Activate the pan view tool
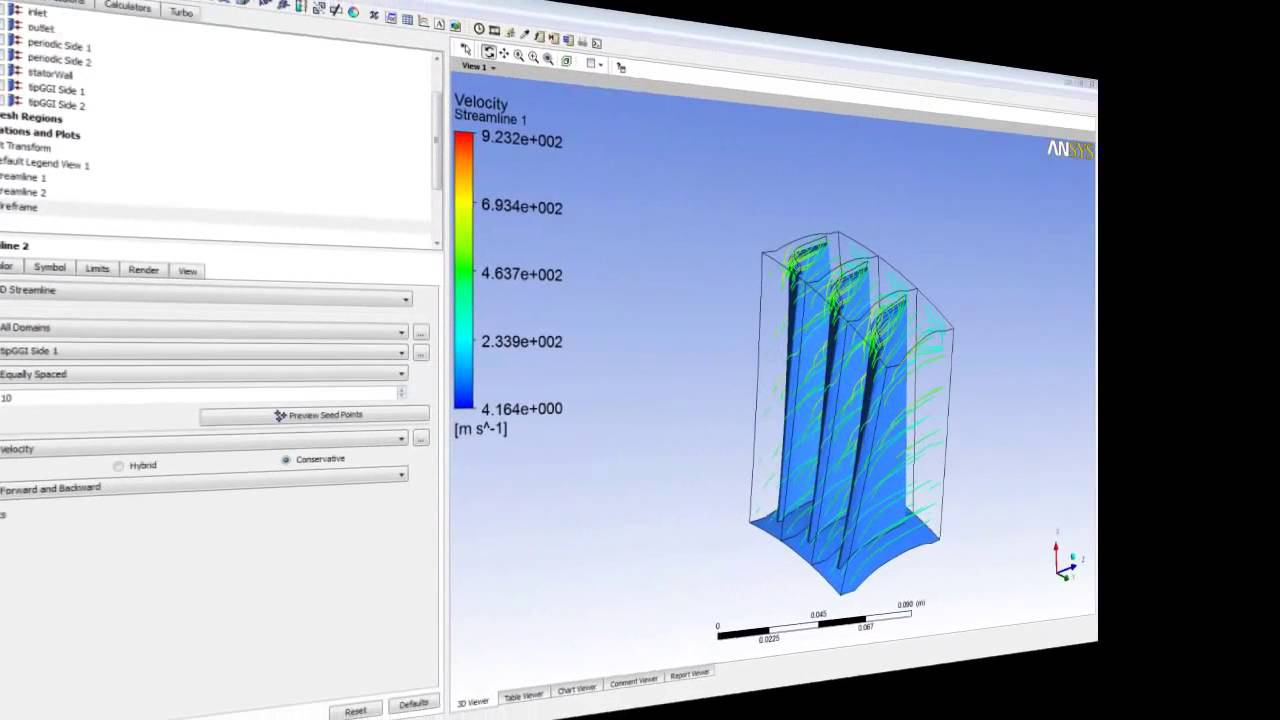This screenshot has height=720, width=1280. pos(504,53)
